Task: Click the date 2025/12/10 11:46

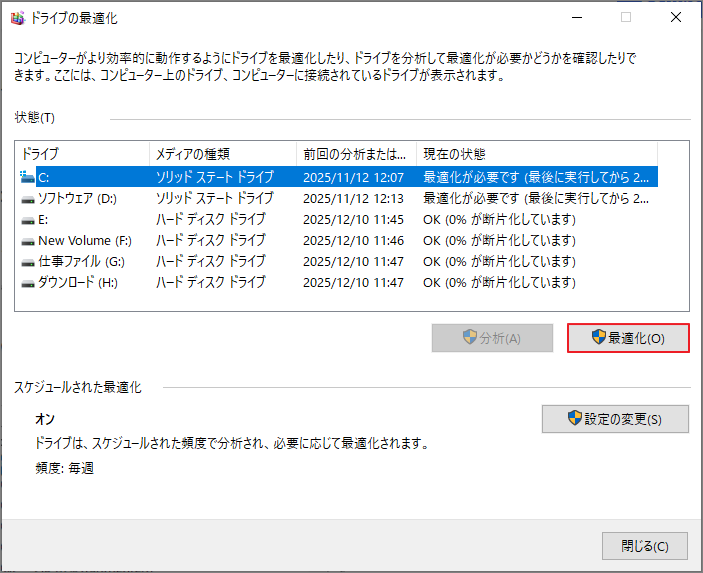Action: pos(353,241)
